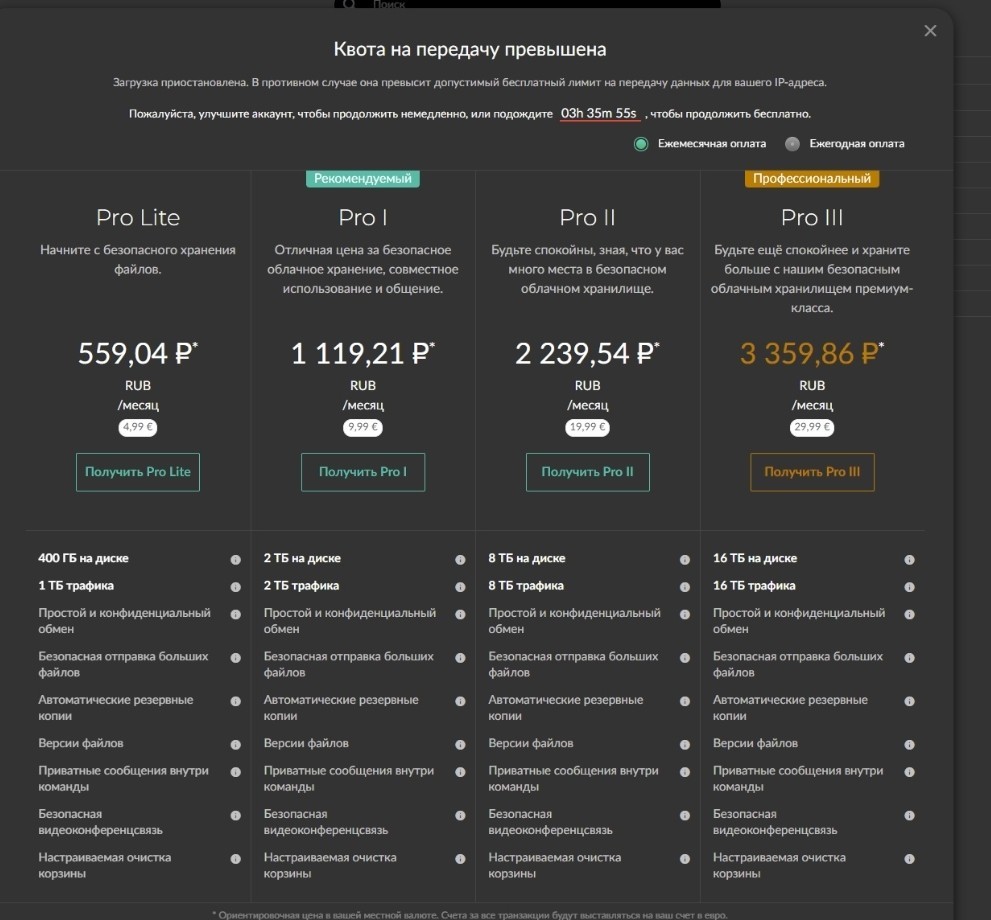The width and height of the screenshot is (991, 920).
Task: Click Получить Pro II button
Action: point(587,472)
